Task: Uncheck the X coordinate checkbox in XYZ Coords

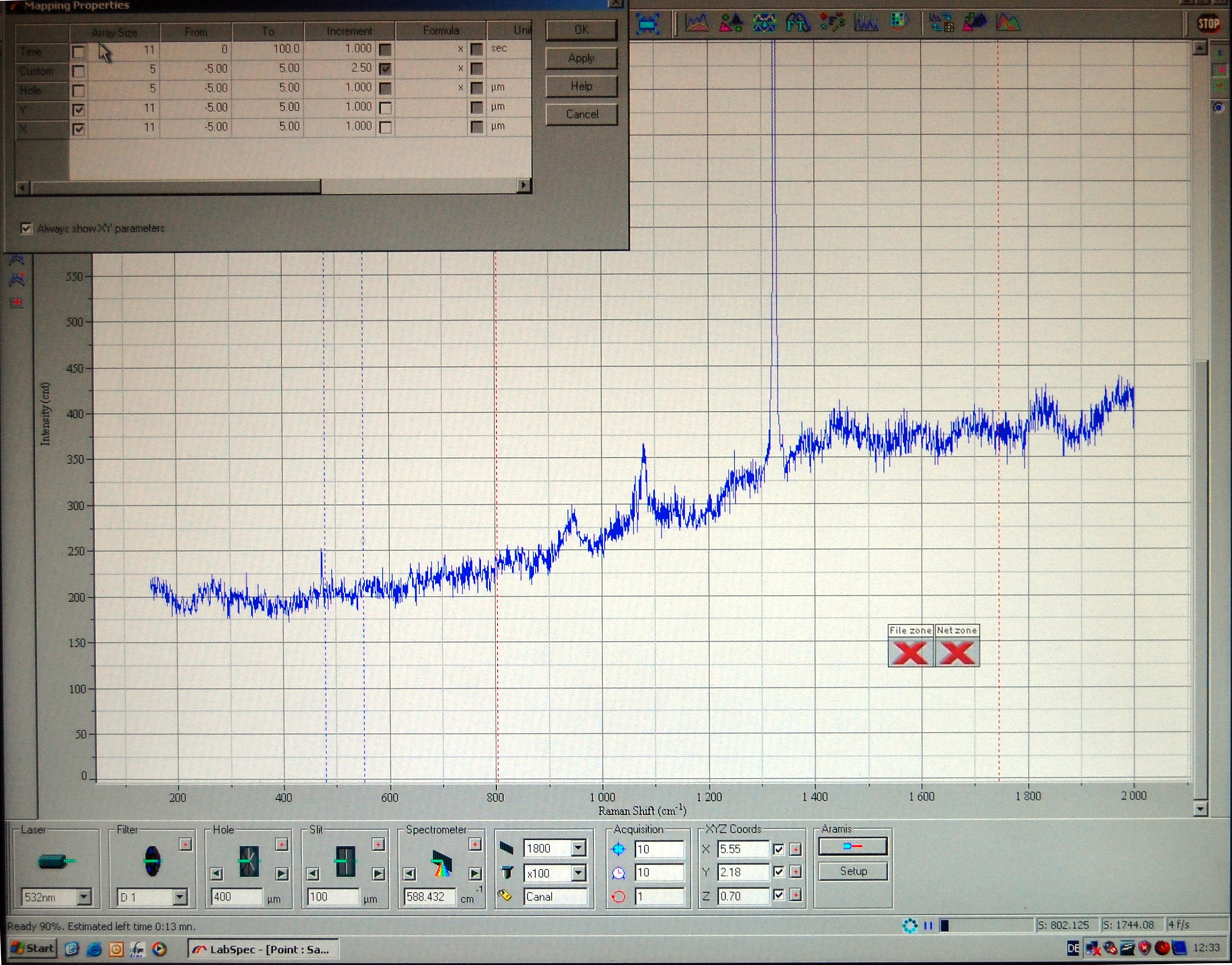Action: coord(779,849)
